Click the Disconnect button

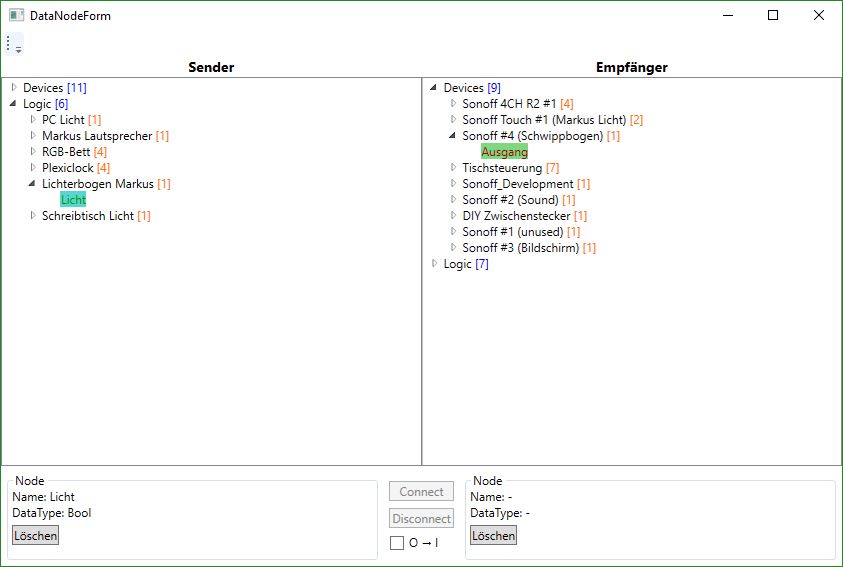tap(422, 519)
